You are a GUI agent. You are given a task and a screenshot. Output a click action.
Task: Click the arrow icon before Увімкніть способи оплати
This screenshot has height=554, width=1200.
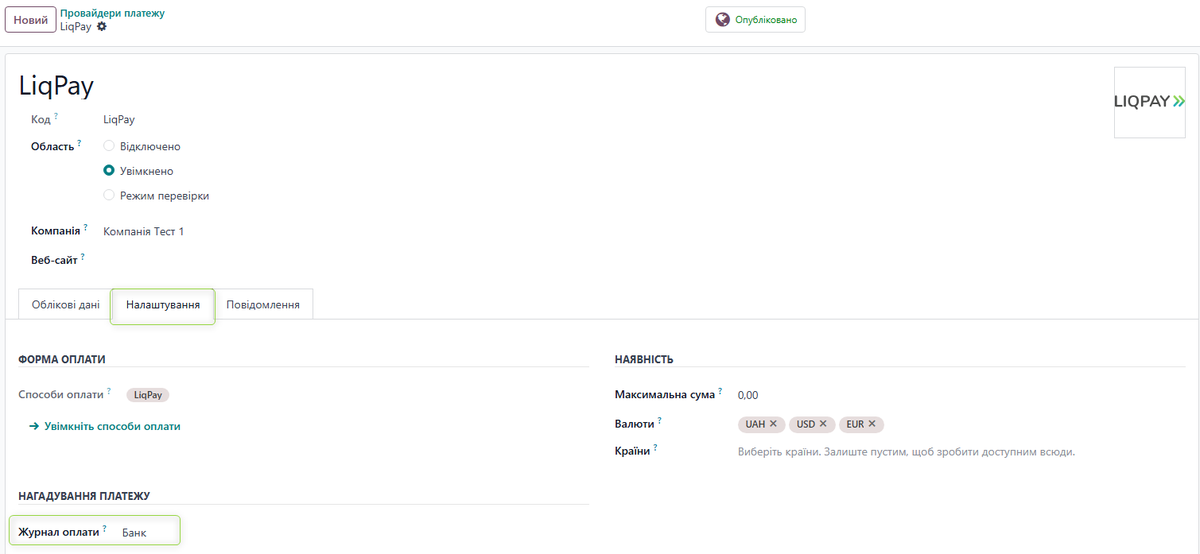pos(34,426)
